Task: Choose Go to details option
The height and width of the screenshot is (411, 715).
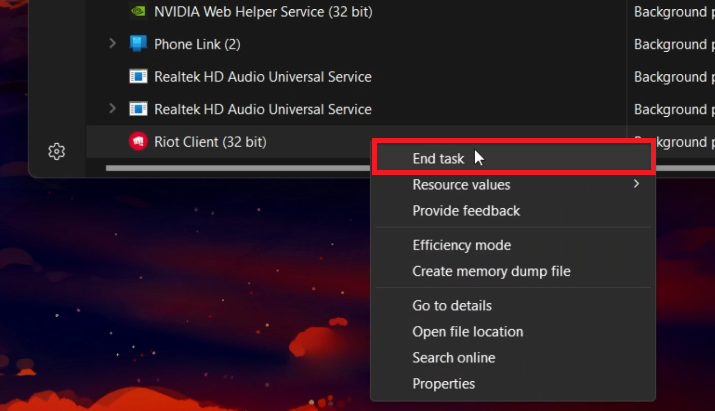Action: 452,305
